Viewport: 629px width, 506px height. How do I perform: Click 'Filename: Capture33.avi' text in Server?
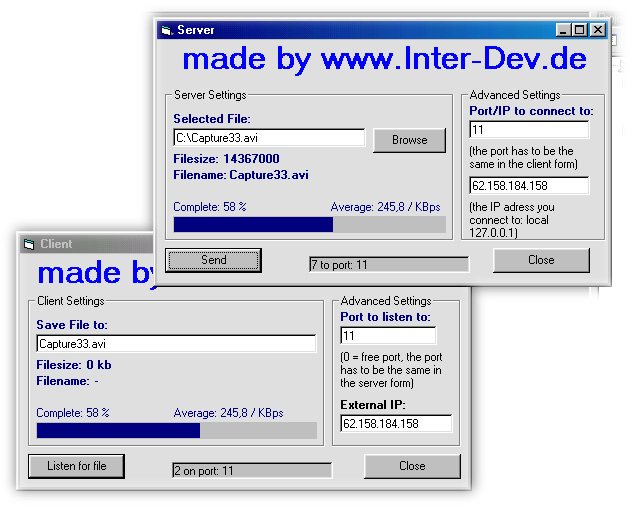(x=241, y=175)
